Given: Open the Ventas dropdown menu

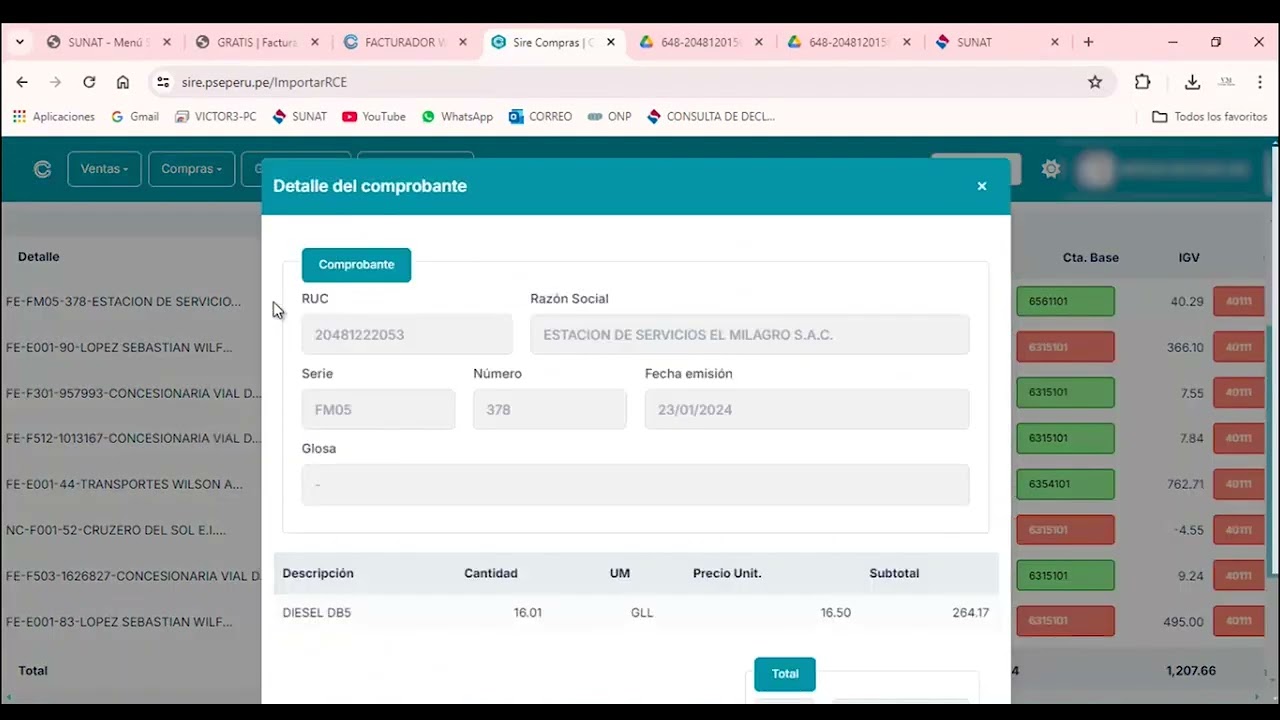Looking at the screenshot, I should (x=104, y=169).
